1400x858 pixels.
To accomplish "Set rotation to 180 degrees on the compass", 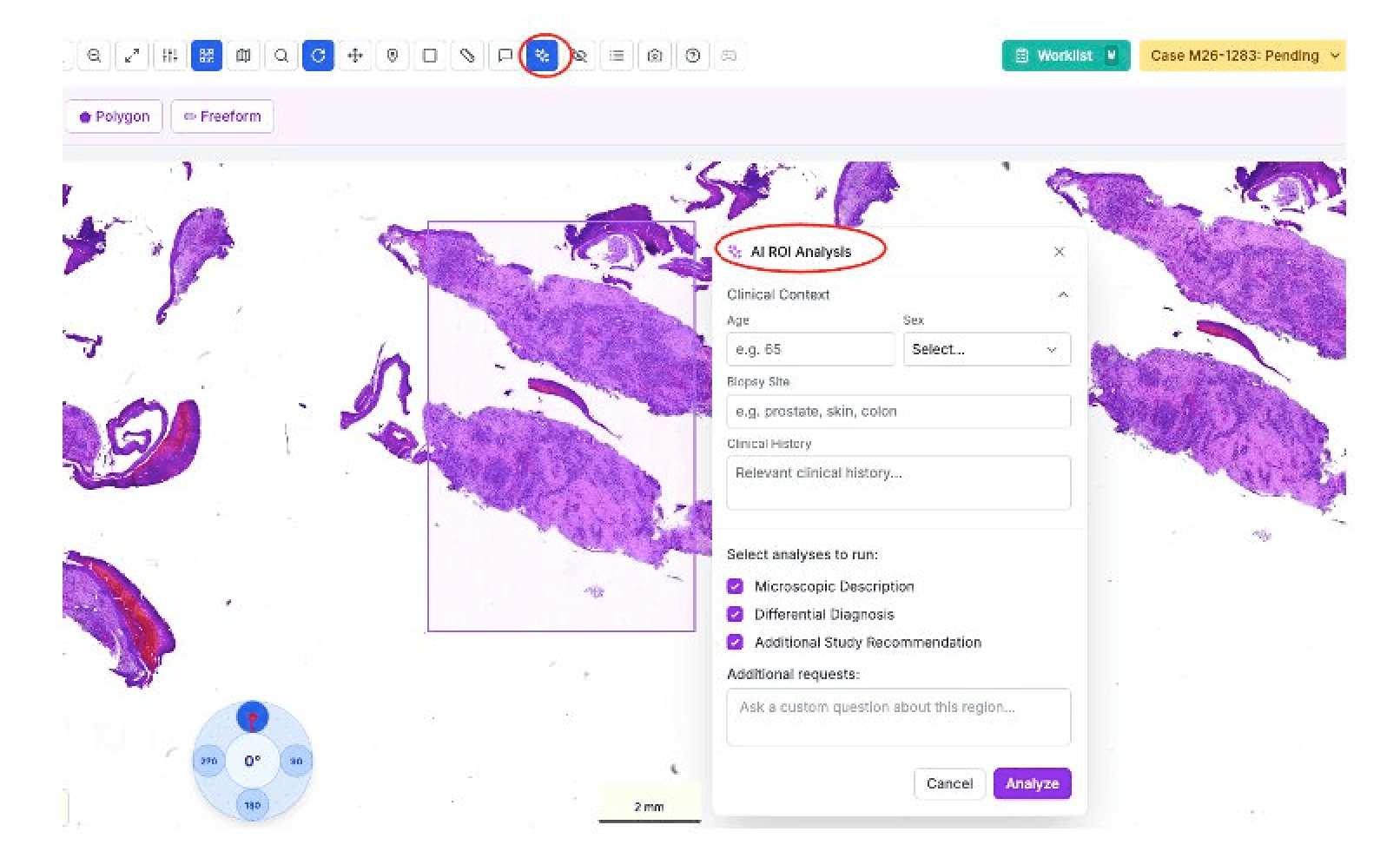I will click(252, 805).
